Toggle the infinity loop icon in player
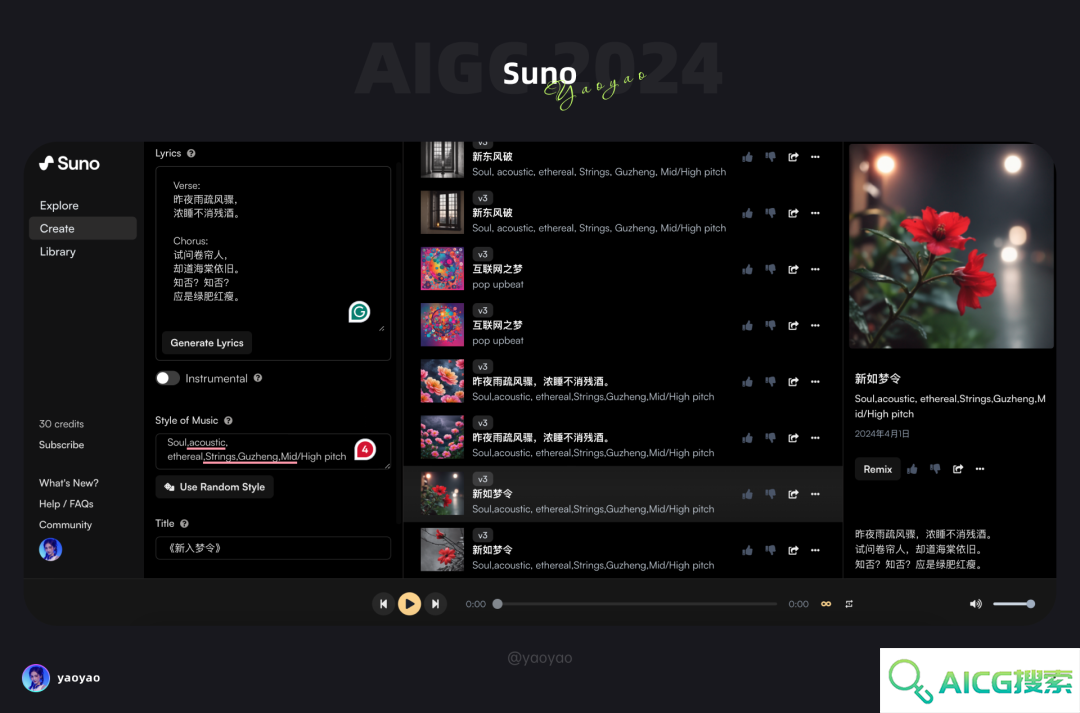This screenshot has width=1080, height=713. point(826,604)
